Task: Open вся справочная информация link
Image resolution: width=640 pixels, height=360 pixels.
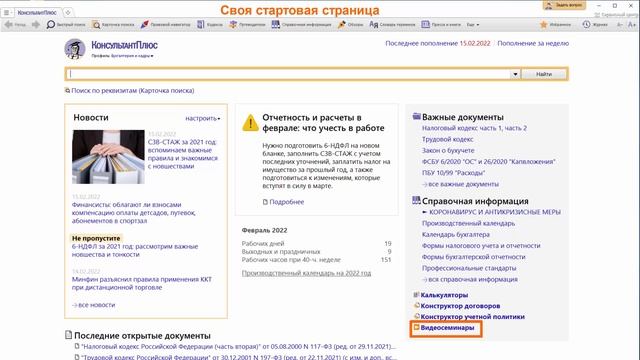Action: pyautogui.click(x=470, y=280)
